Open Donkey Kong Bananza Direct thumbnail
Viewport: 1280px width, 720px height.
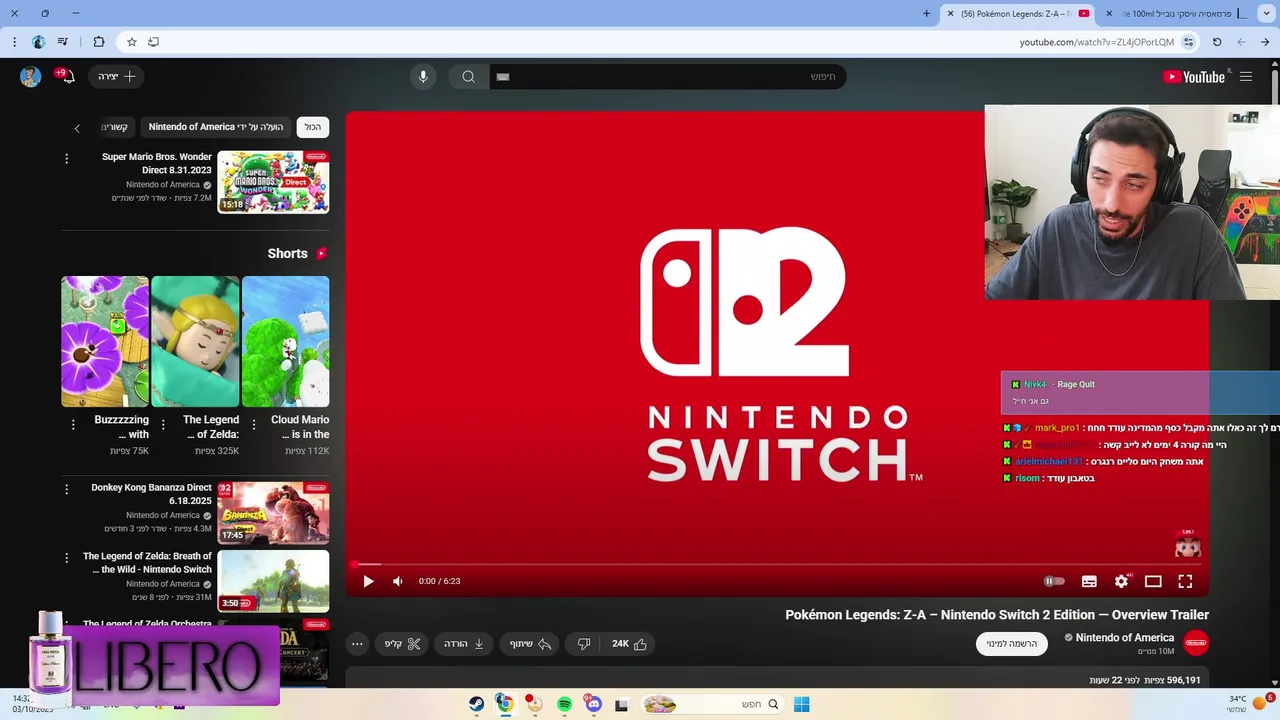click(273, 513)
